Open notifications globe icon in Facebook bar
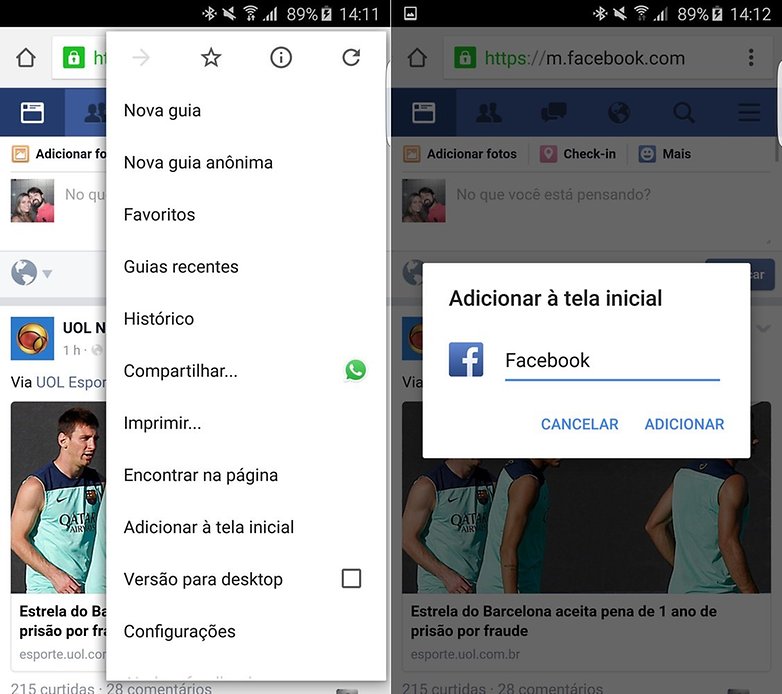Viewport: 782px width, 694px height. coord(619,113)
